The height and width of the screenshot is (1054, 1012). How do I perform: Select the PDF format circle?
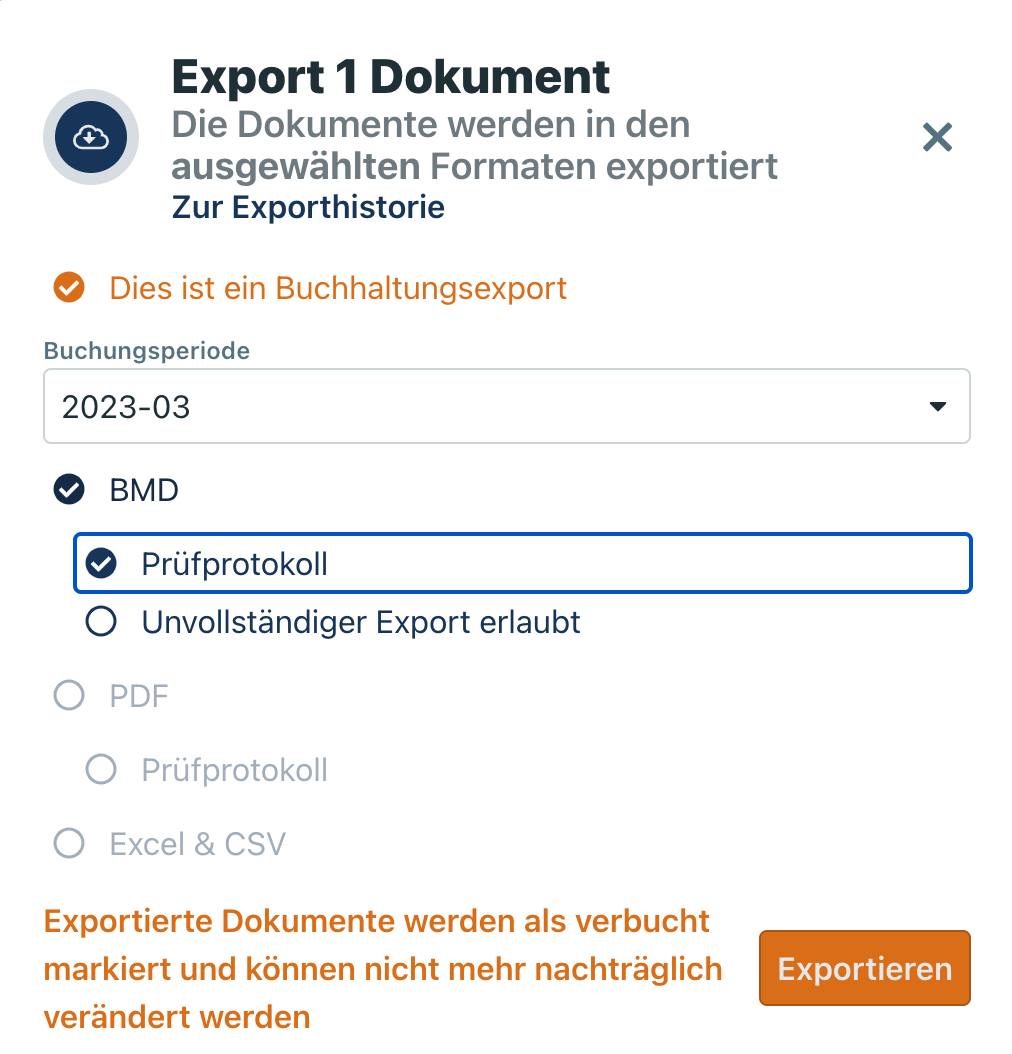[x=68, y=696]
